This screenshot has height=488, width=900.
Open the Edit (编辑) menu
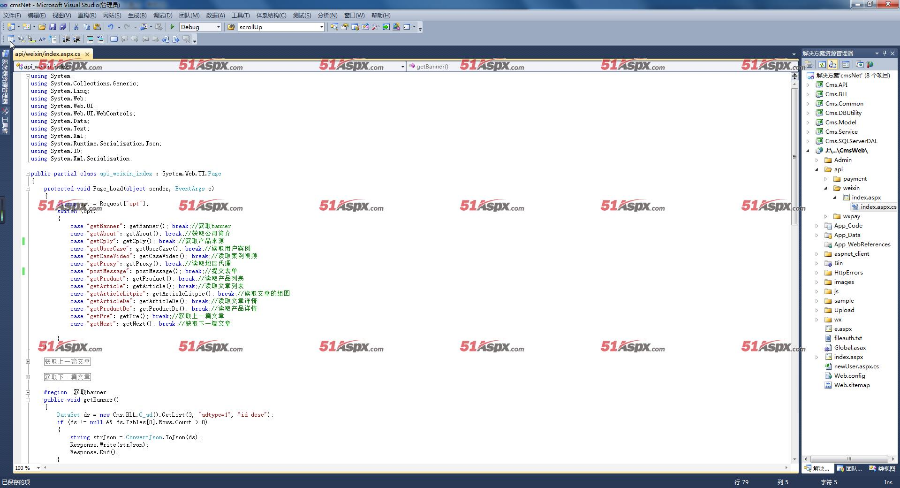point(37,16)
